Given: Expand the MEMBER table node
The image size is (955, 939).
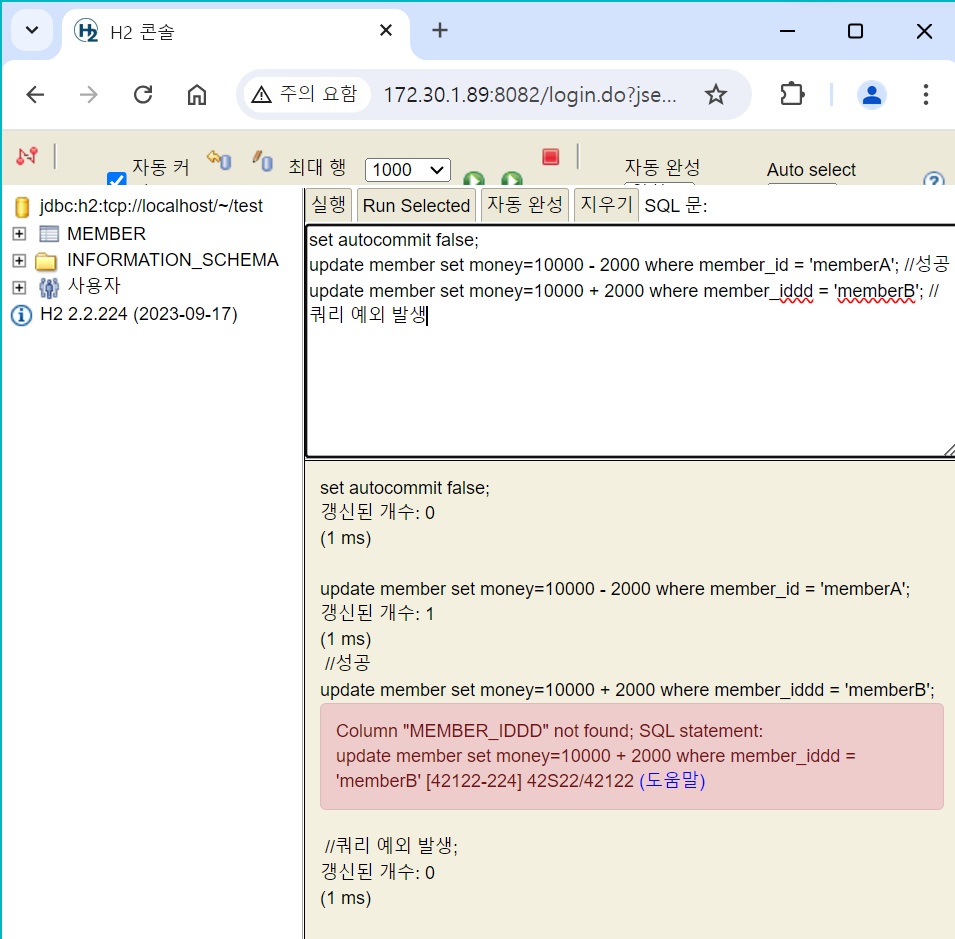Looking at the screenshot, I should (x=19, y=234).
